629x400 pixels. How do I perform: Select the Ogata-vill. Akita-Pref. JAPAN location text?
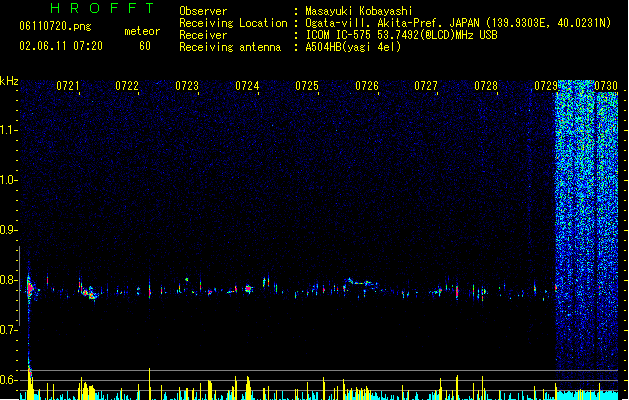tap(458, 23)
